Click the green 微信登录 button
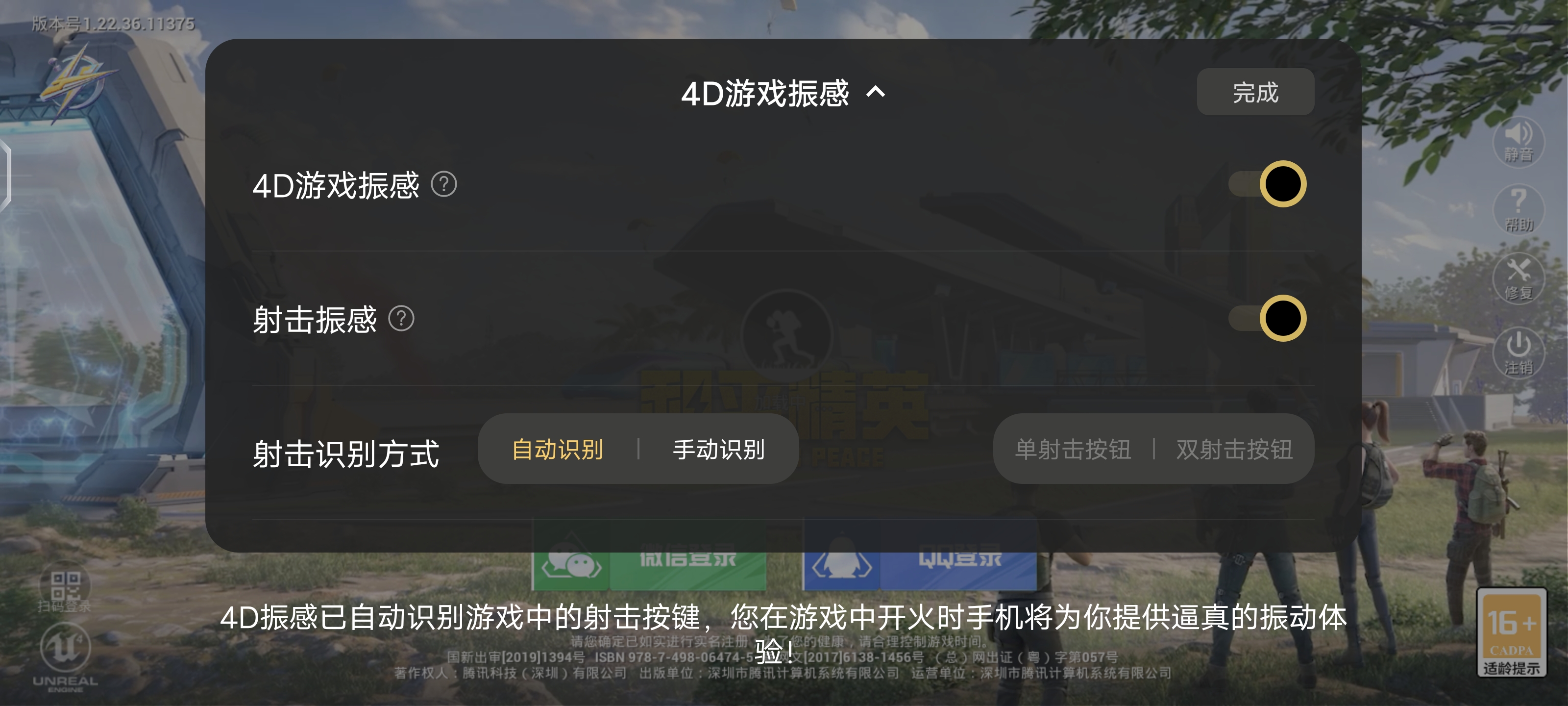This screenshot has height=706, width=1568. (649, 570)
